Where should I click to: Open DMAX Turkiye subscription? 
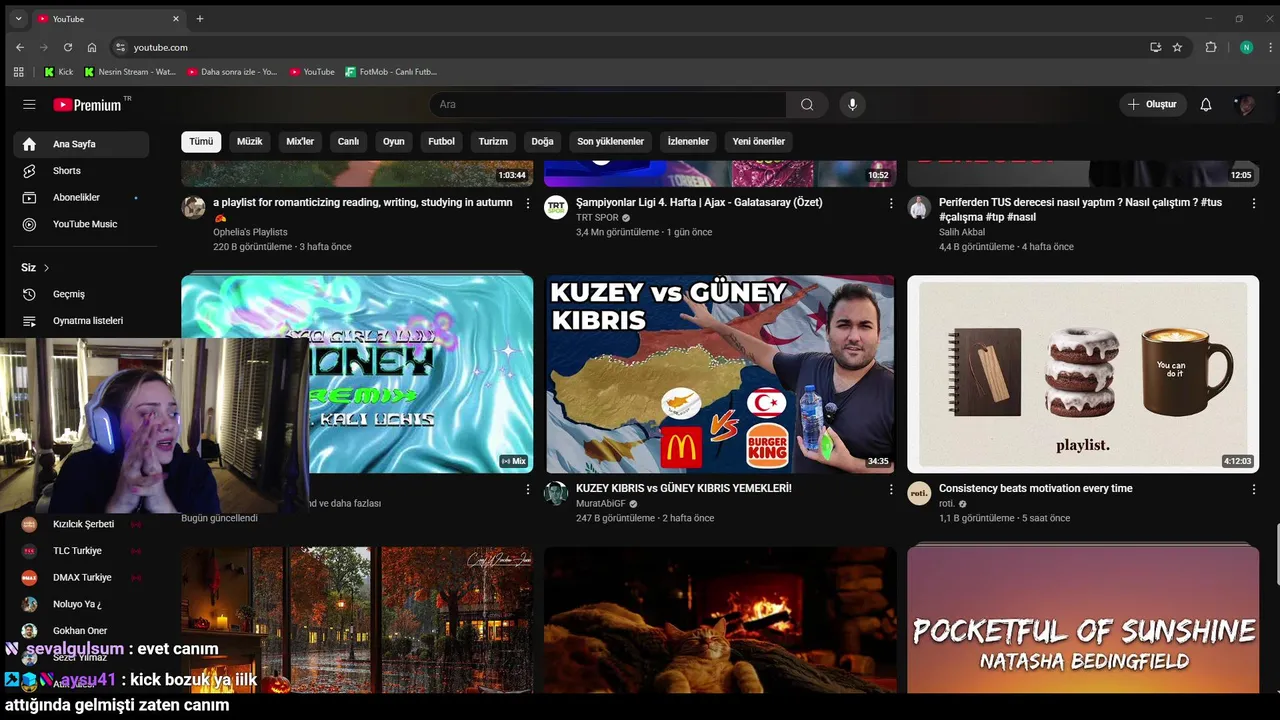(x=81, y=577)
